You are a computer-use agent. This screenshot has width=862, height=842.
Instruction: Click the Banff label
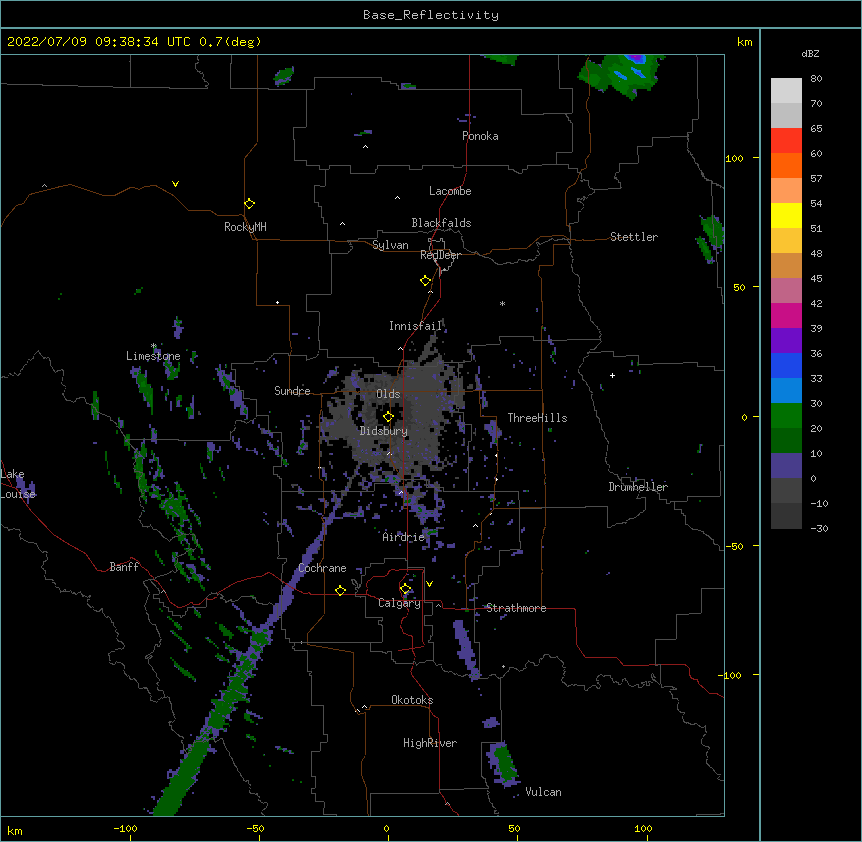click(x=124, y=567)
